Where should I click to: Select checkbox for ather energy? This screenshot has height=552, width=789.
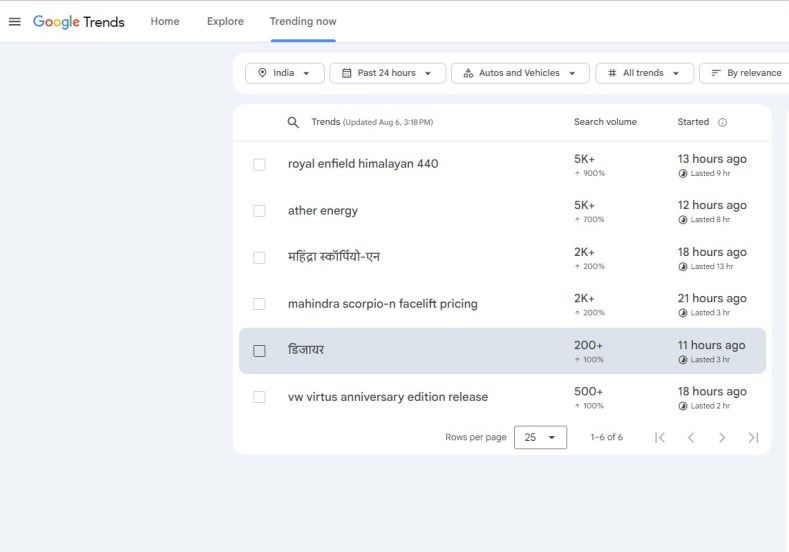[259, 211]
